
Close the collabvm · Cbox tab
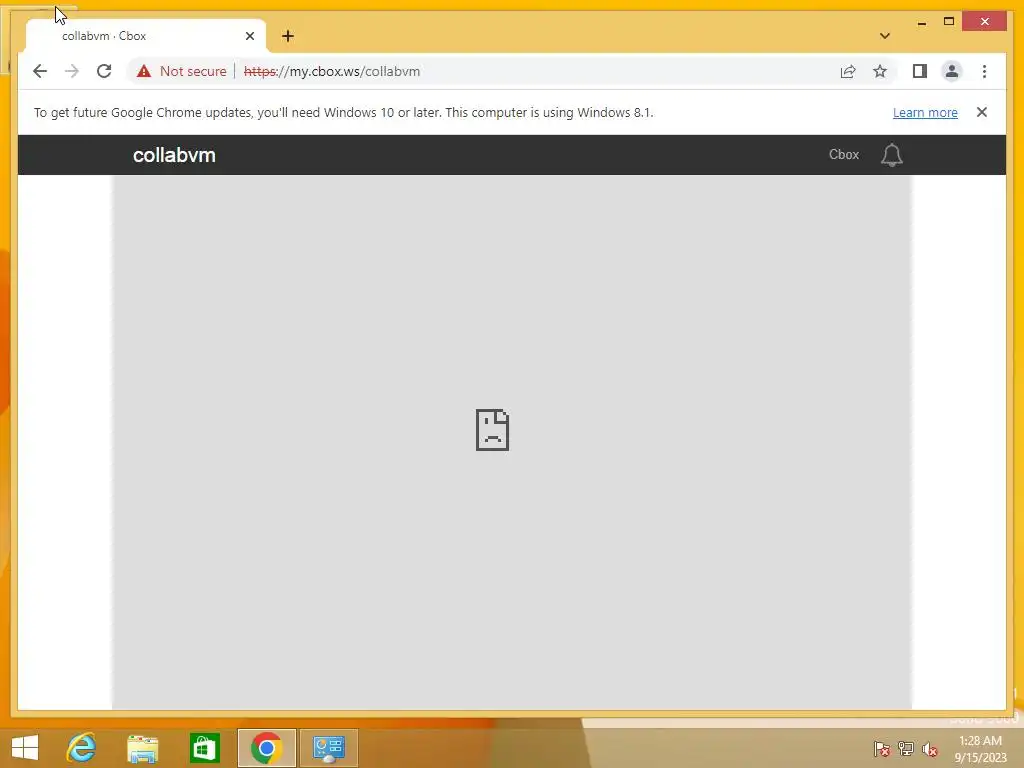pos(249,36)
